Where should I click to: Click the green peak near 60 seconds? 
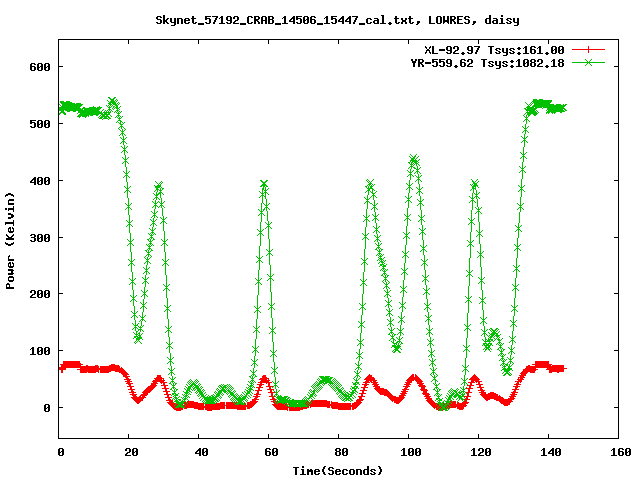pyautogui.click(x=264, y=184)
